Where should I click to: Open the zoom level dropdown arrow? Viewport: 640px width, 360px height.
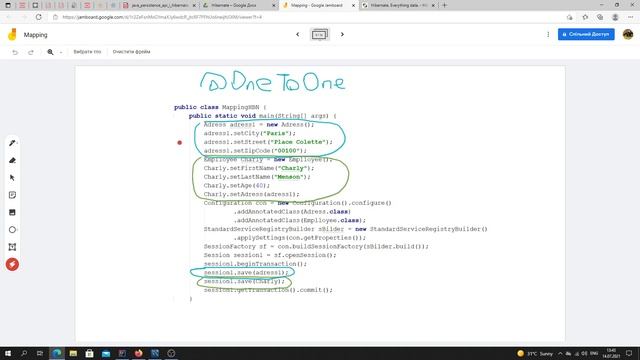click(61, 52)
